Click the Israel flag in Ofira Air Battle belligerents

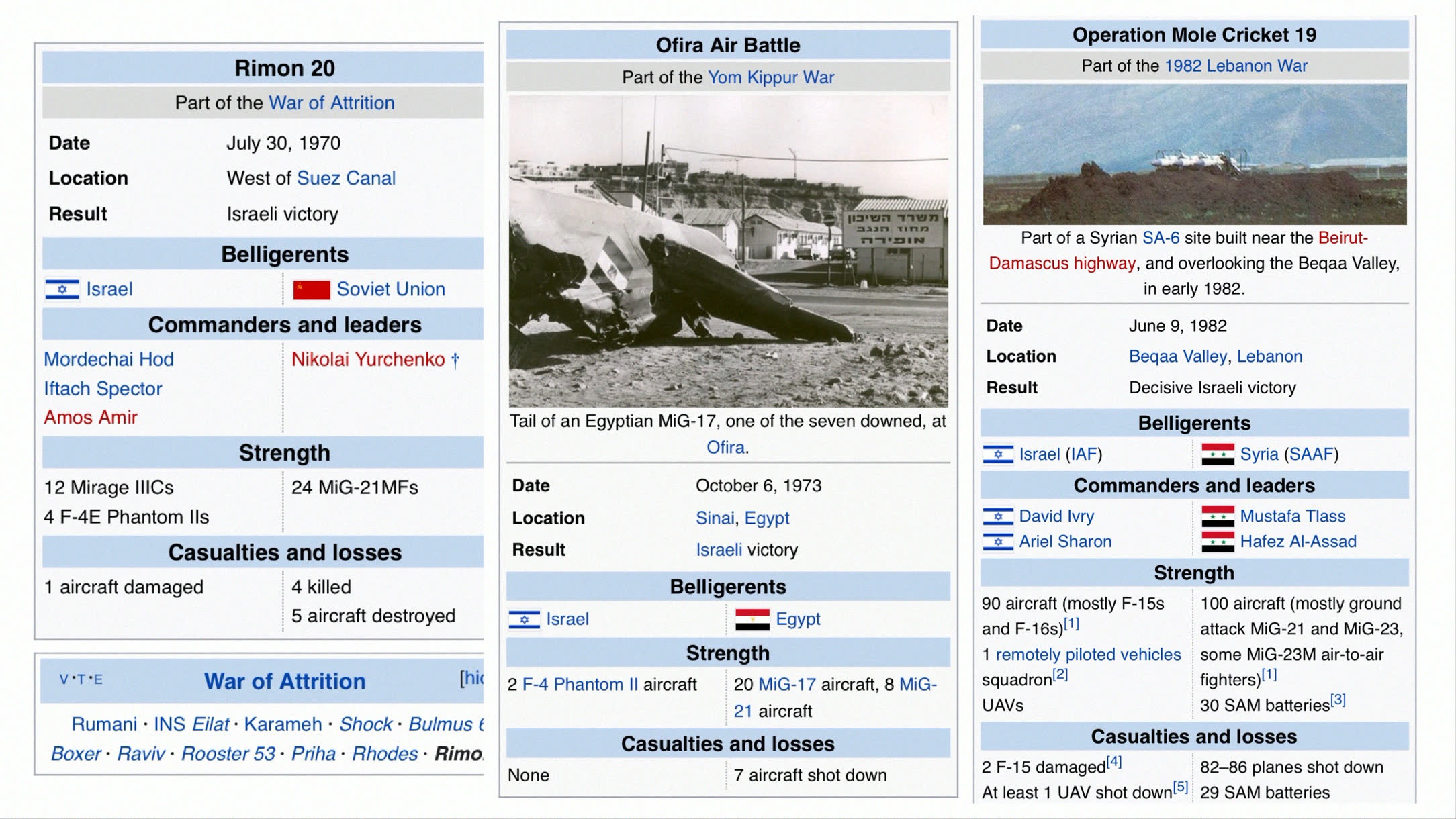tap(524, 619)
